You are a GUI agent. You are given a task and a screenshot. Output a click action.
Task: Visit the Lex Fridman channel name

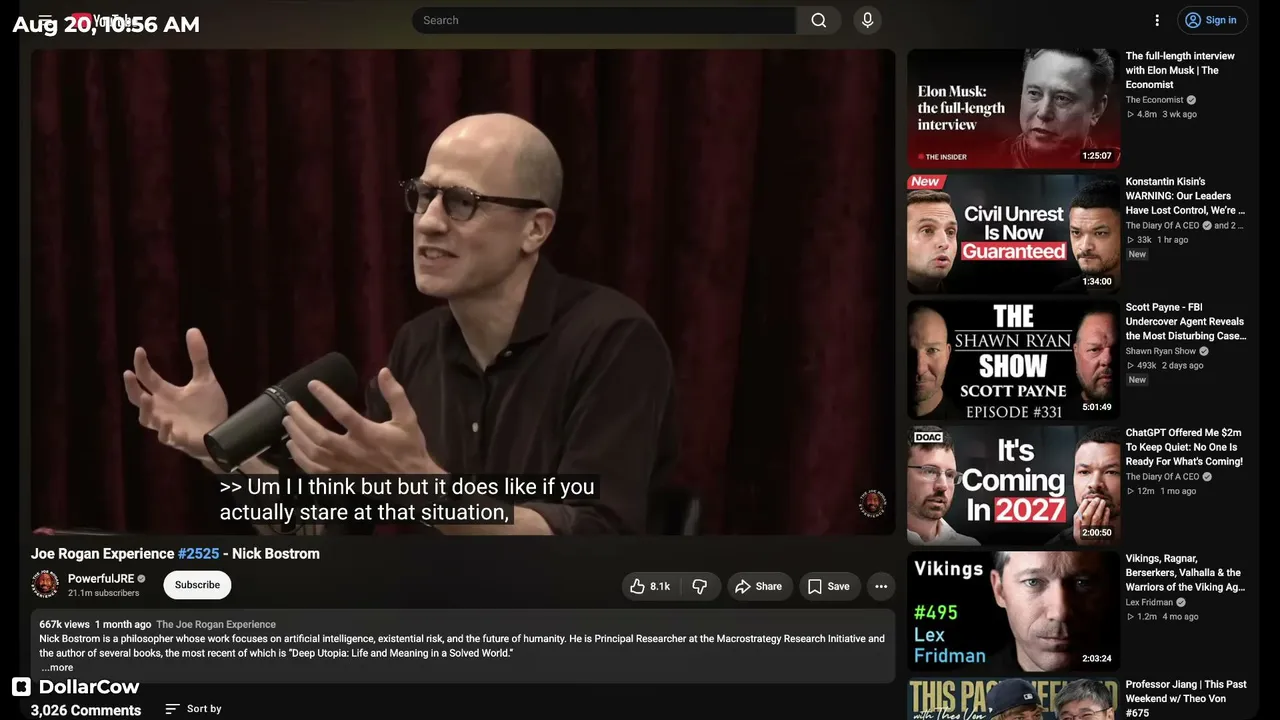coord(1149,603)
